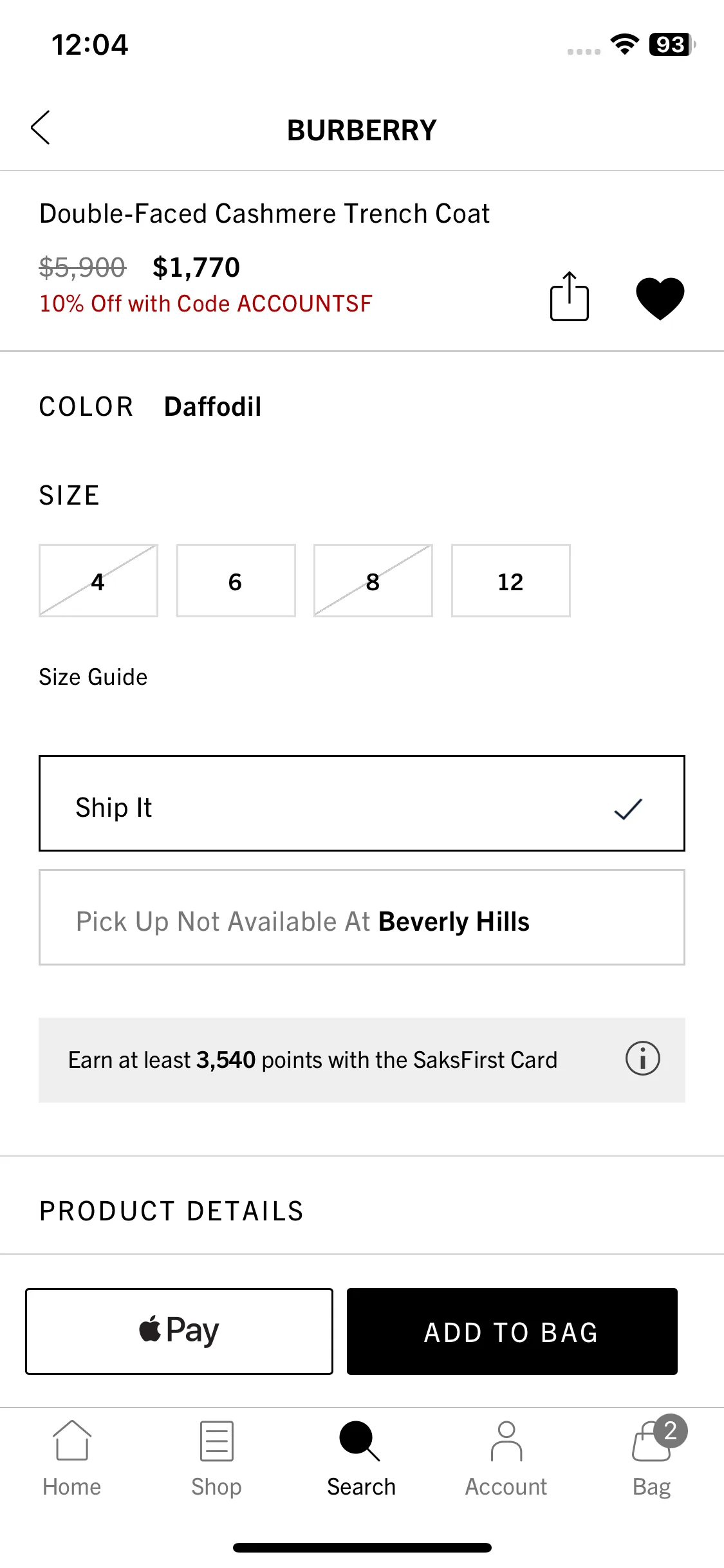The height and width of the screenshot is (1568, 724).
Task: Tap the unavailable size 4 box
Action: point(98,581)
